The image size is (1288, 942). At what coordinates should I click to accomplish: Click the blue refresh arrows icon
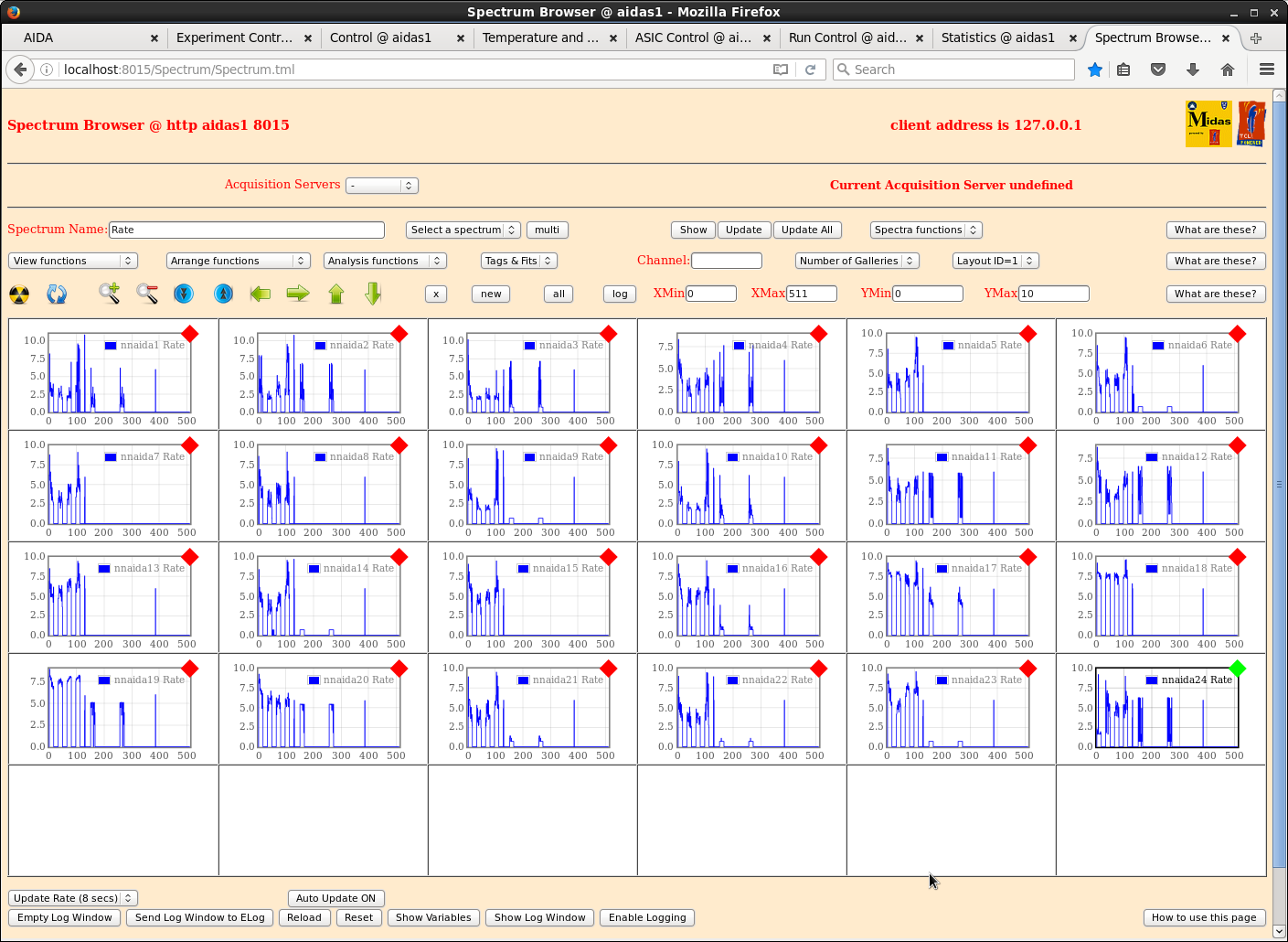pos(57,294)
